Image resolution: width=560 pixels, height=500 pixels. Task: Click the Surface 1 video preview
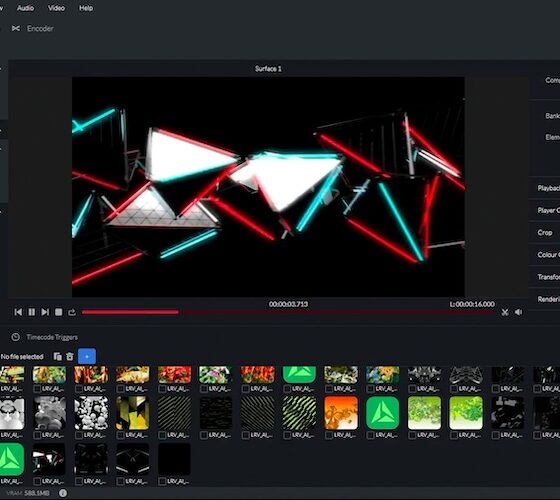(x=268, y=187)
